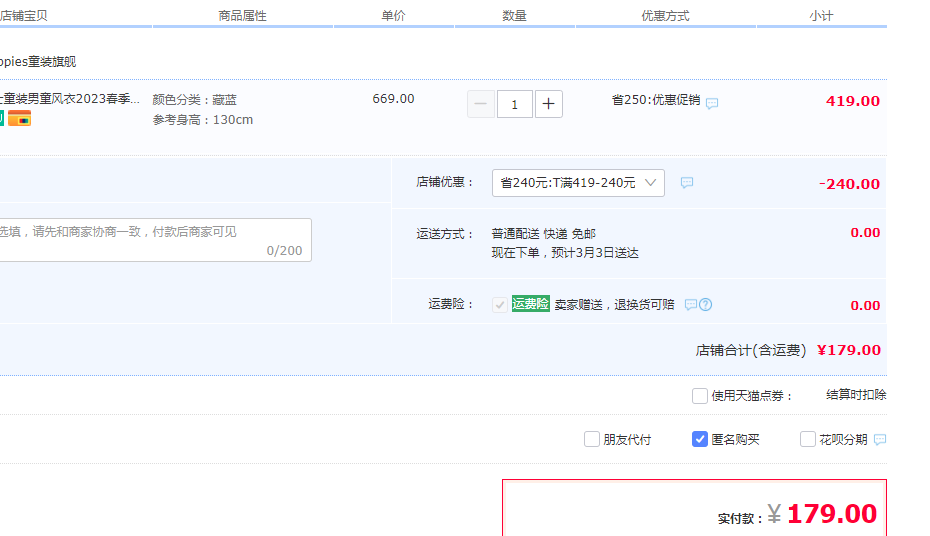Open the 店铺优惠 discount dropdown
930x536 pixels.
pos(578,183)
